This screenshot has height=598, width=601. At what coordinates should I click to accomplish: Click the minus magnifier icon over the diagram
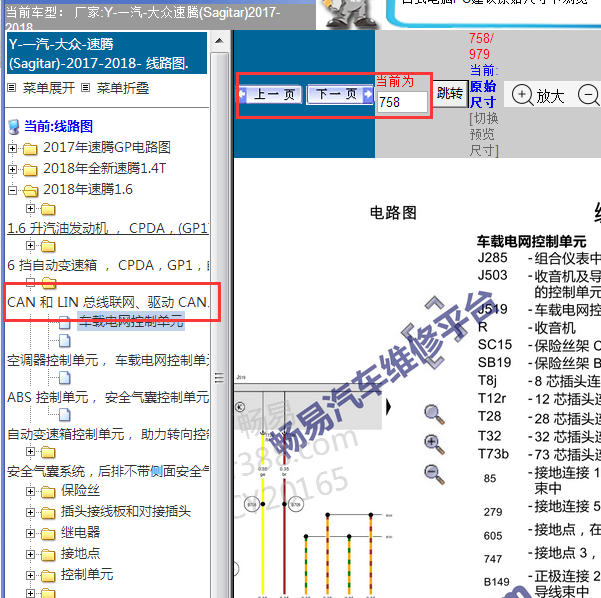[434, 474]
